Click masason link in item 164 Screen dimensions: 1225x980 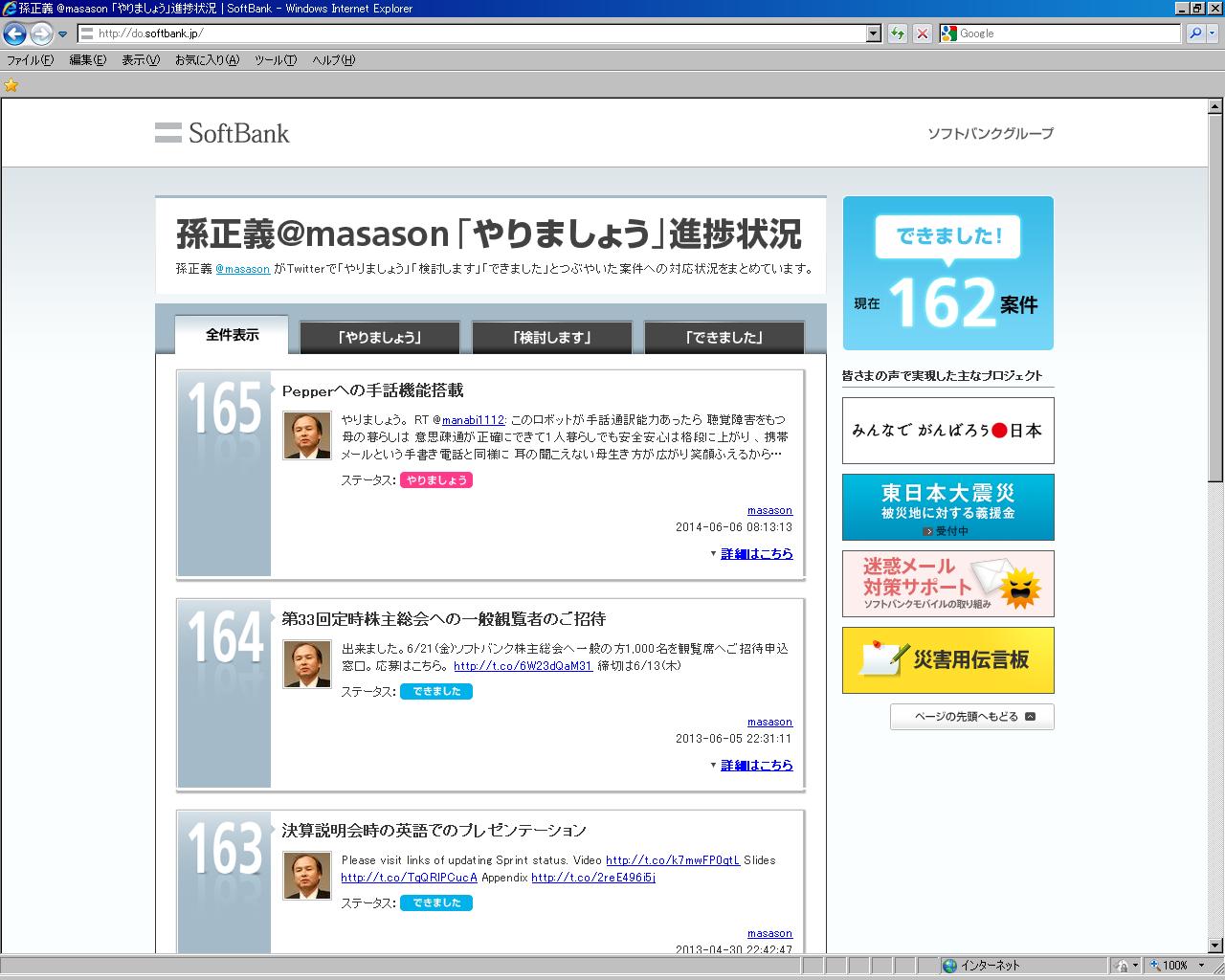769,723
